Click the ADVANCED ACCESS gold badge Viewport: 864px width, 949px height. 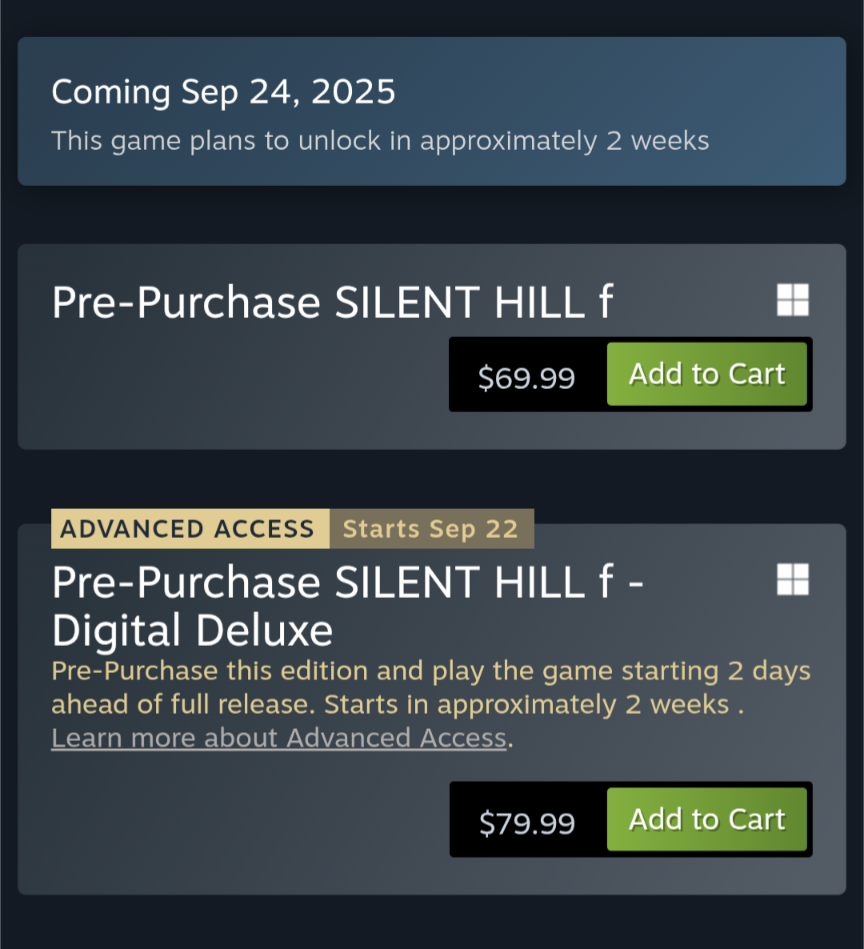point(190,529)
